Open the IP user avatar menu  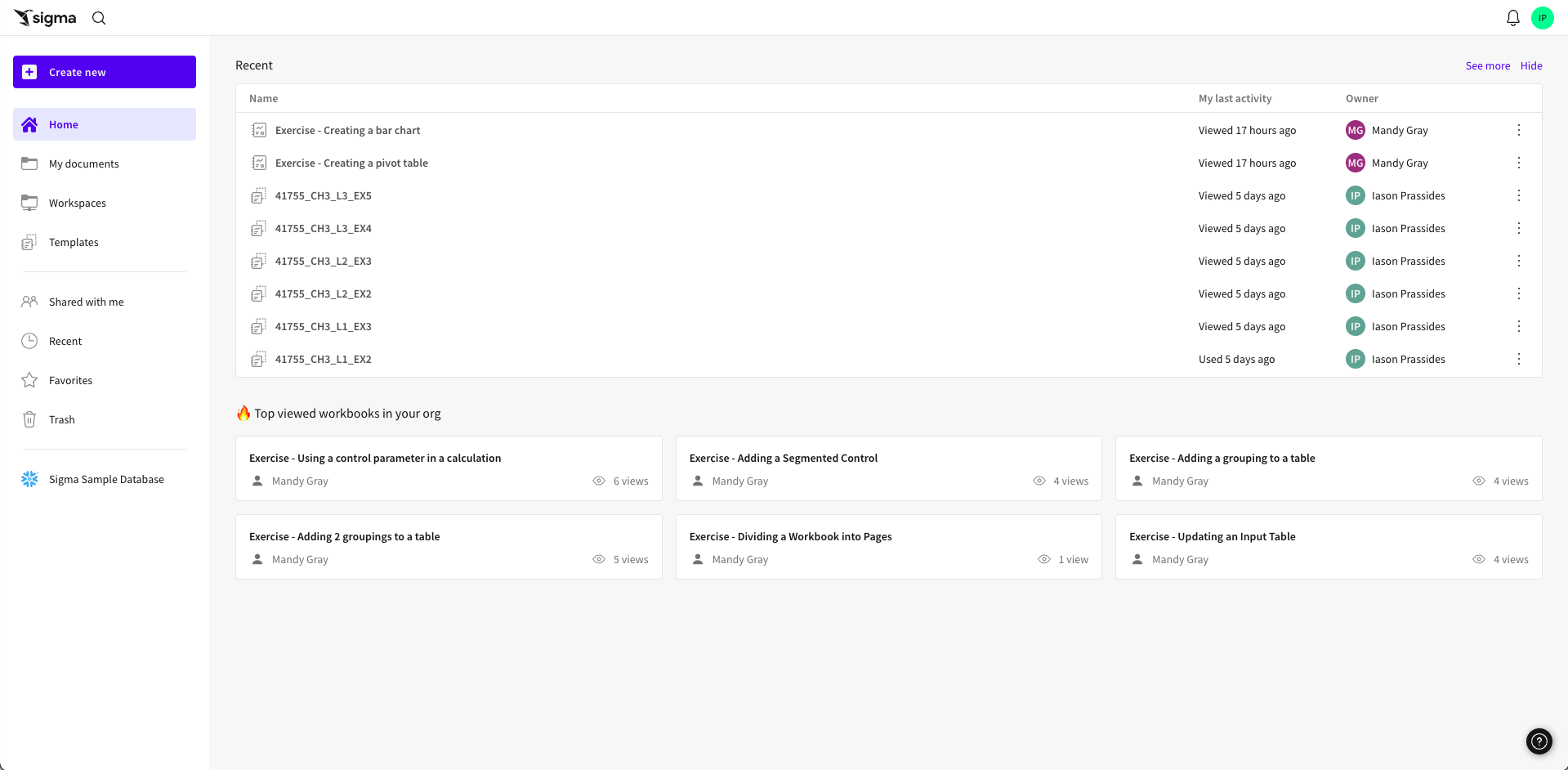coord(1542,18)
